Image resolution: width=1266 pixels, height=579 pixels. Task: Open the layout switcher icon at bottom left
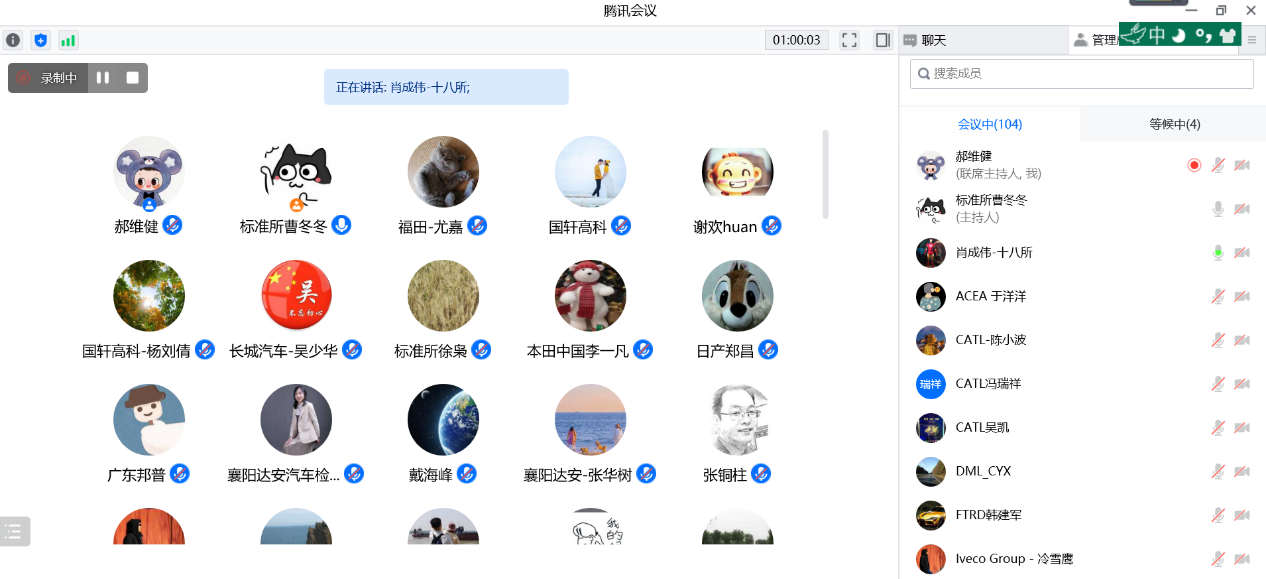(15, 531)
